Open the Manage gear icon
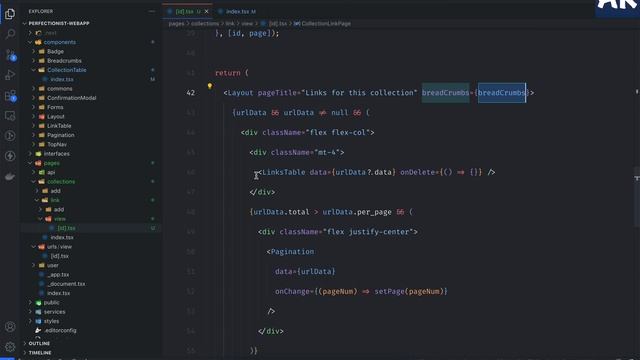The width and height of the screenshot is (640, 360). pos(10,347)
